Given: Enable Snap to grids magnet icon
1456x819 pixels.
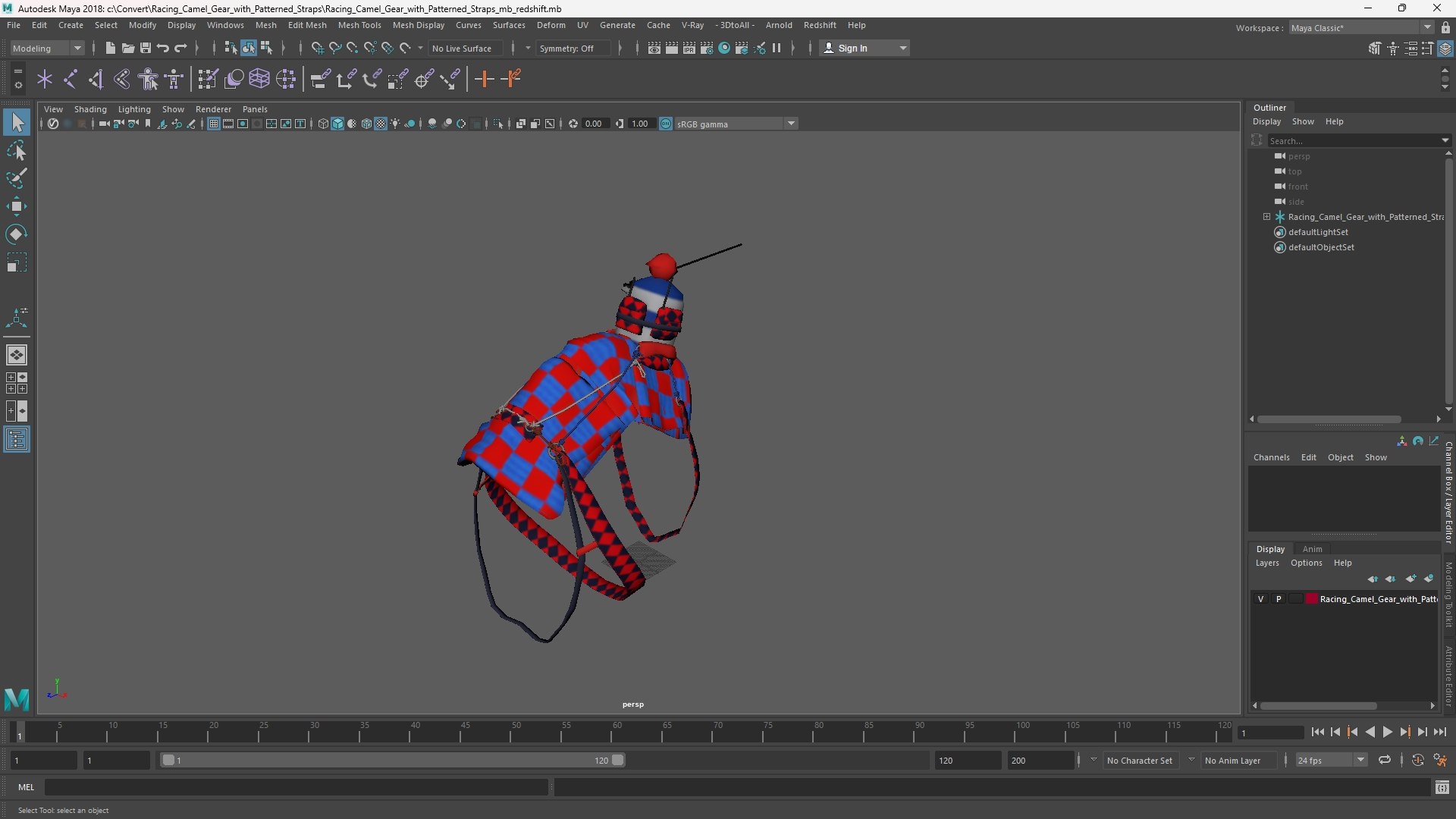Looking at the screenshot, I should (x=317, y=49).
